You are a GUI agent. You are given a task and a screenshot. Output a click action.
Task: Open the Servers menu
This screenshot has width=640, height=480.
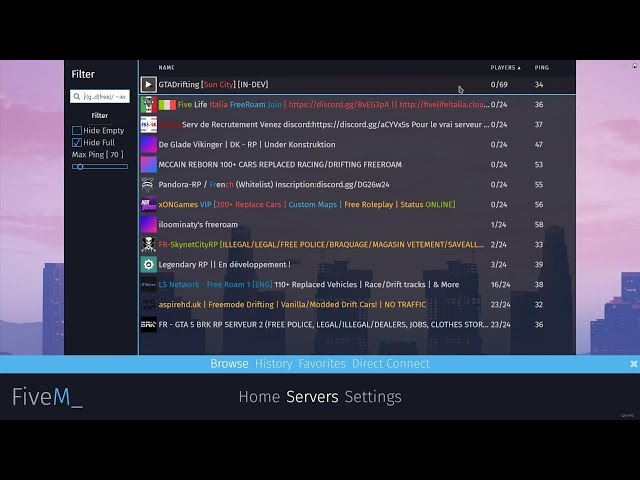[x=312, y=397]
